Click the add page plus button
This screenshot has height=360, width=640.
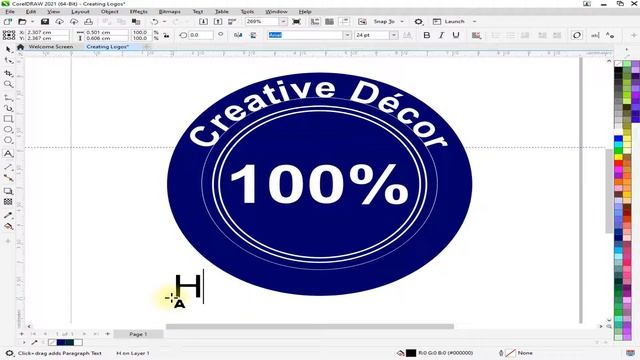[x=108, y=334]
